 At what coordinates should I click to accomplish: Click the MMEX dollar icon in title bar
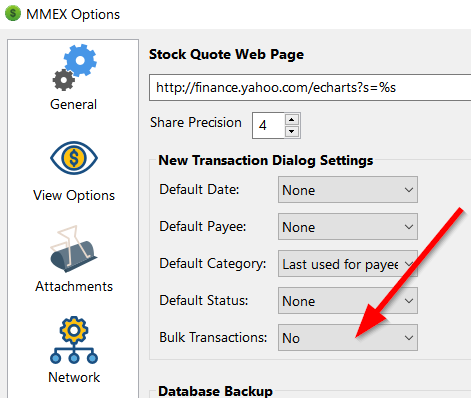pyautogui.click(x=13, y=14)
